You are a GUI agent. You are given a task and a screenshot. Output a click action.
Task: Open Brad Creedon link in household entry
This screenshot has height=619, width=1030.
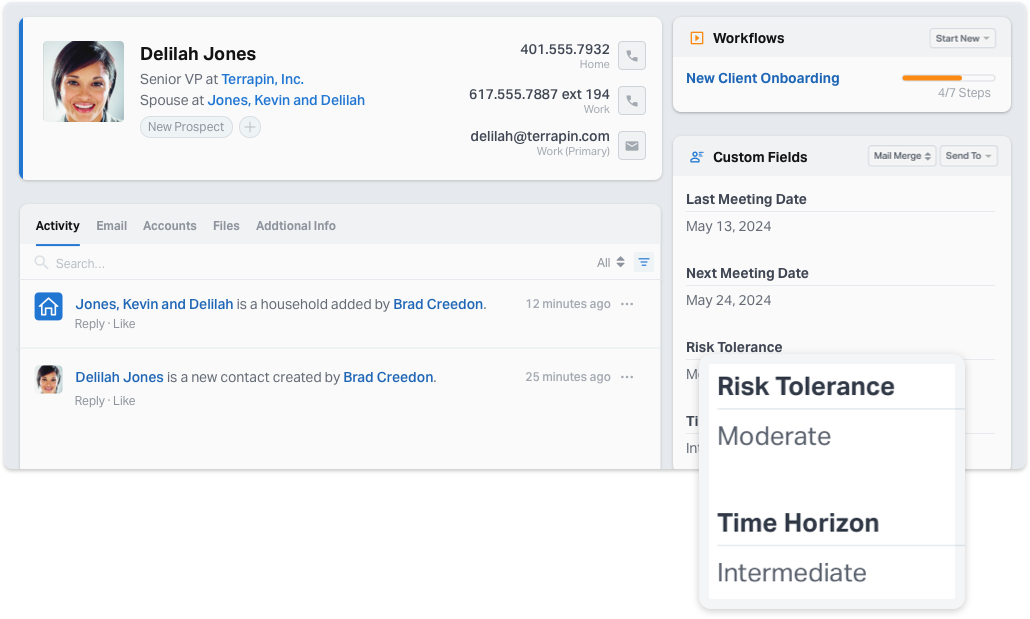(438, 304)
